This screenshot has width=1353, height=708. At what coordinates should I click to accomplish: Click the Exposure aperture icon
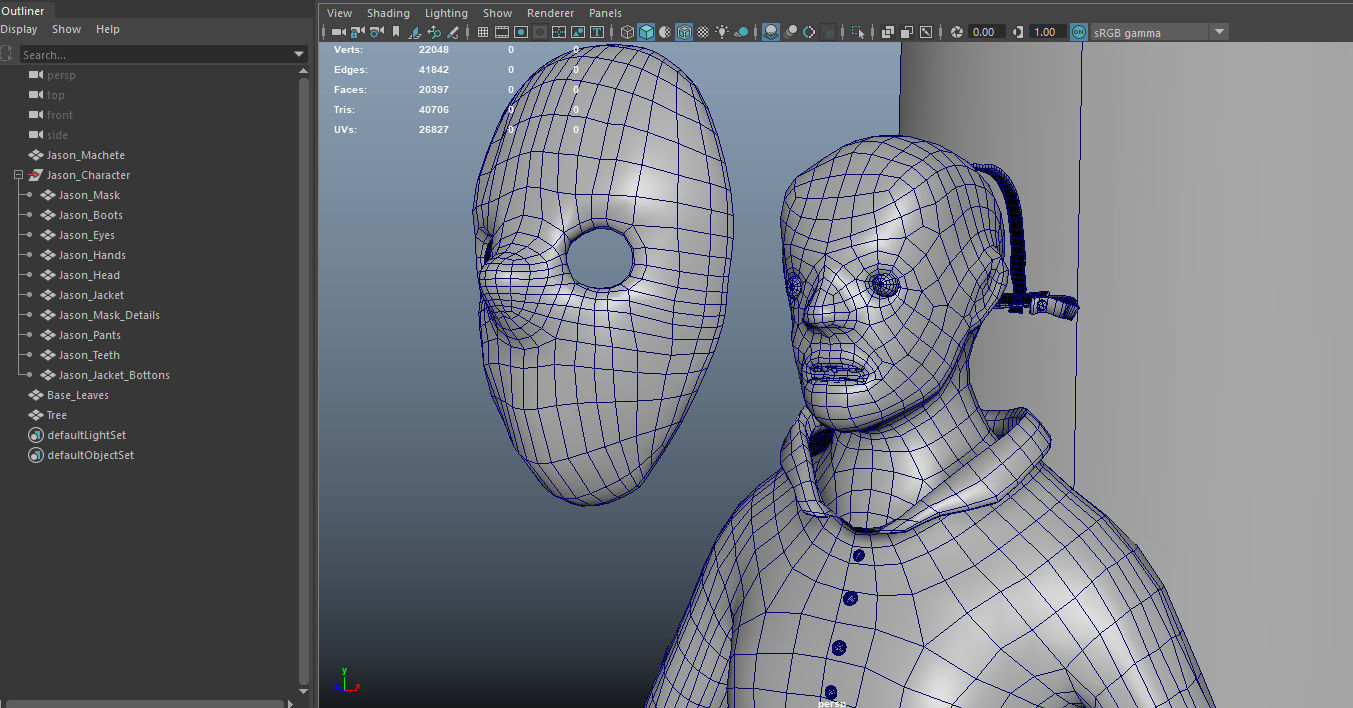point(955,32)
